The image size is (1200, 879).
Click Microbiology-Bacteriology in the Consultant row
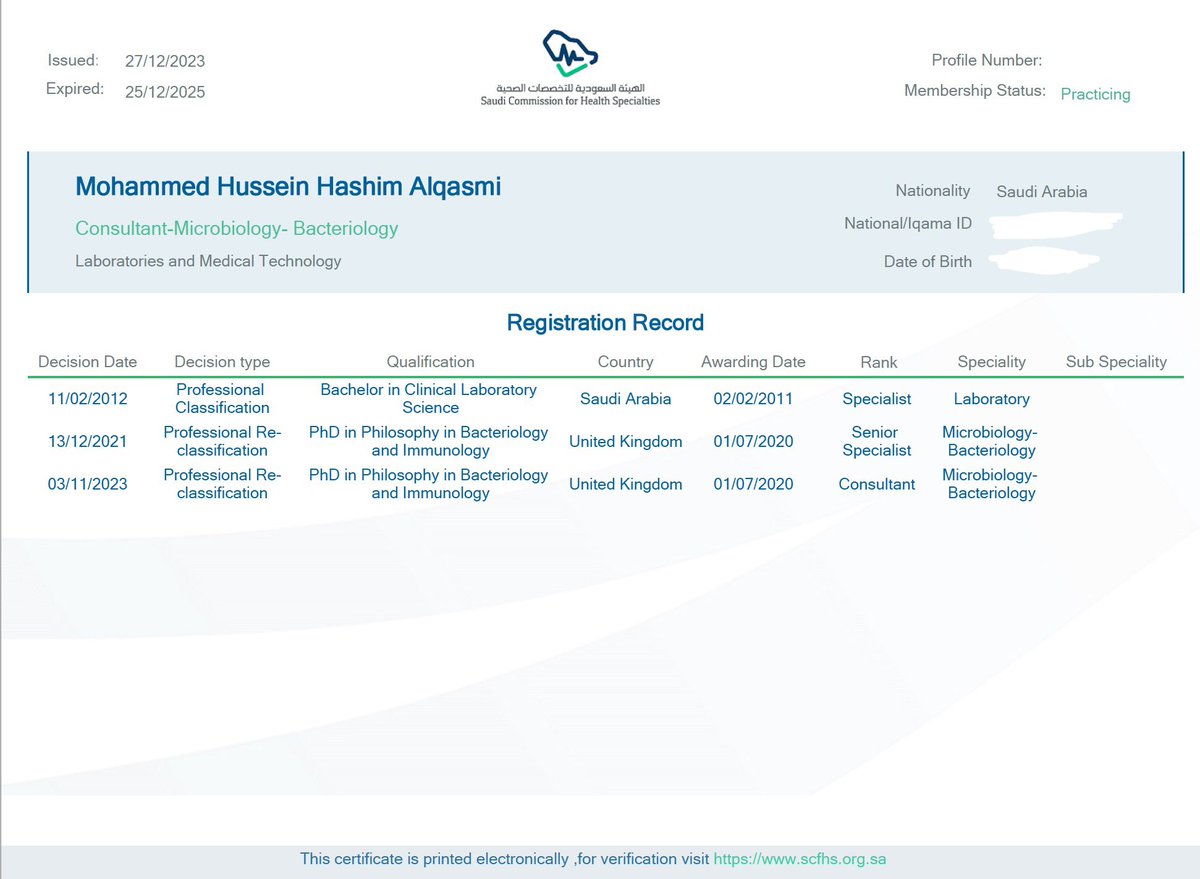pos(991,484)
